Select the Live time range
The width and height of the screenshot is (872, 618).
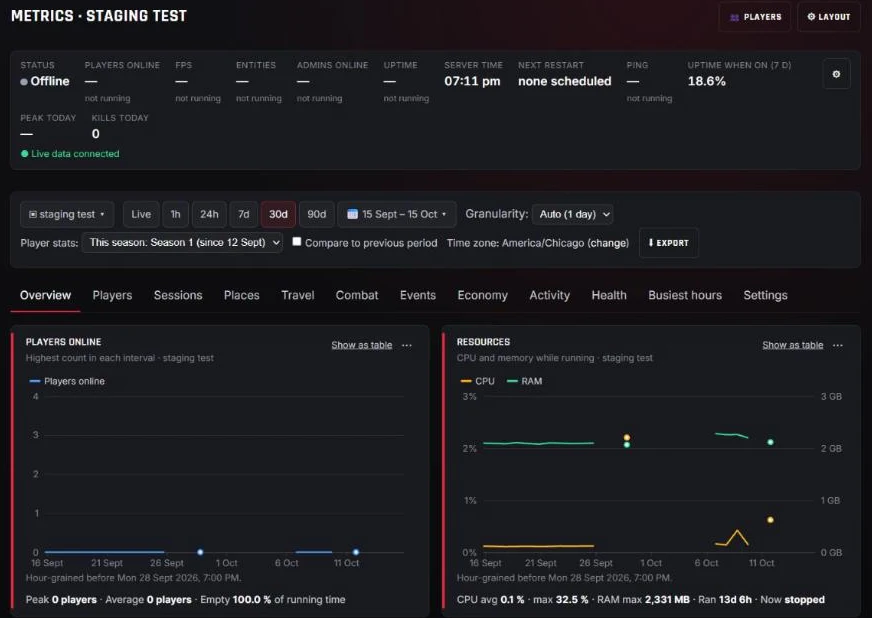point(141,214)
